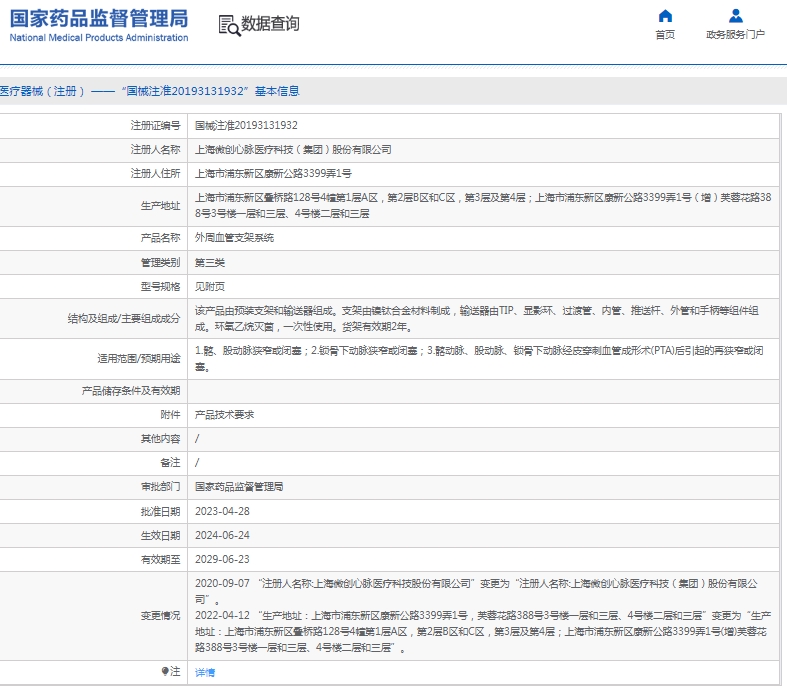Select approval department value 国家药品监督管理局
The width and height of the screenshot is (787, 693).
click(239, 487)
